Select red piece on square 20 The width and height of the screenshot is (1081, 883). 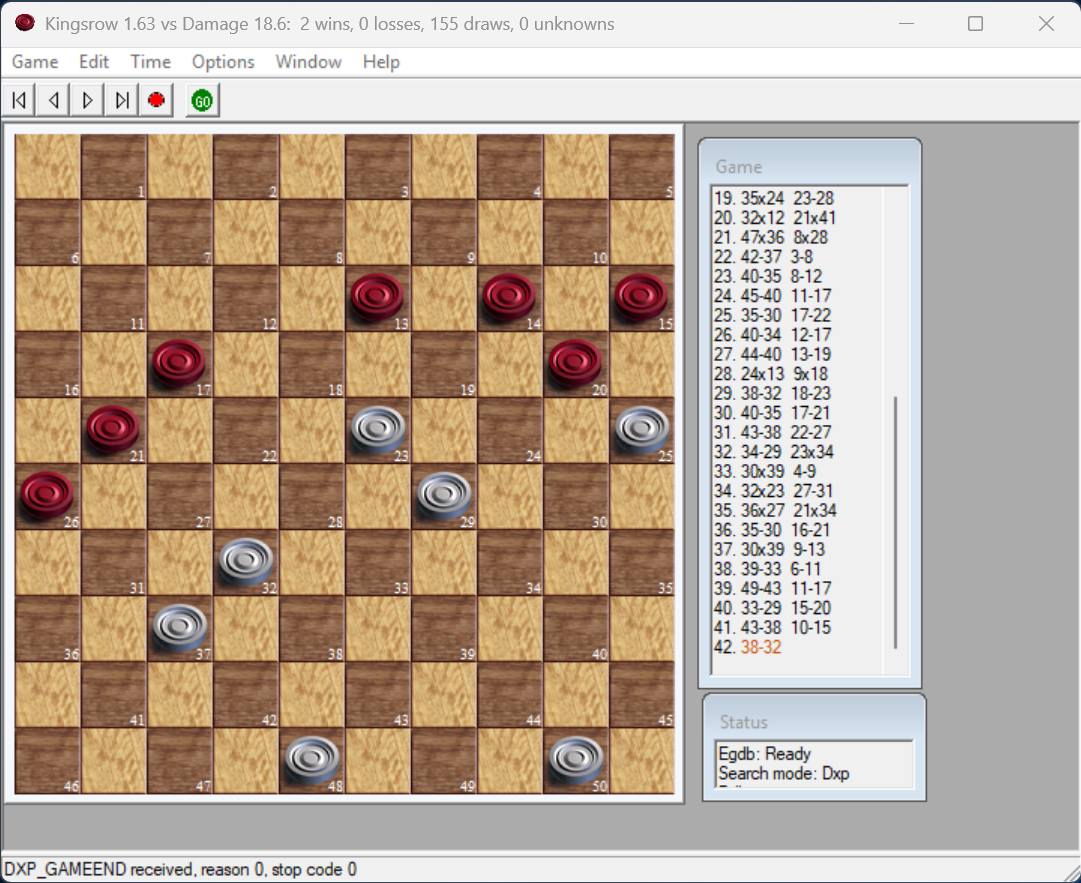point(575,363)
